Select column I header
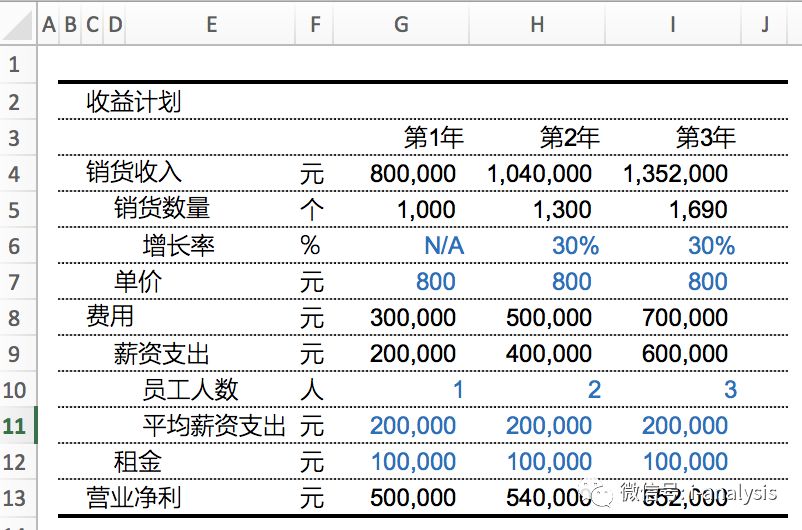This screenshot has width=802, height=530. [x=673, y=25]
